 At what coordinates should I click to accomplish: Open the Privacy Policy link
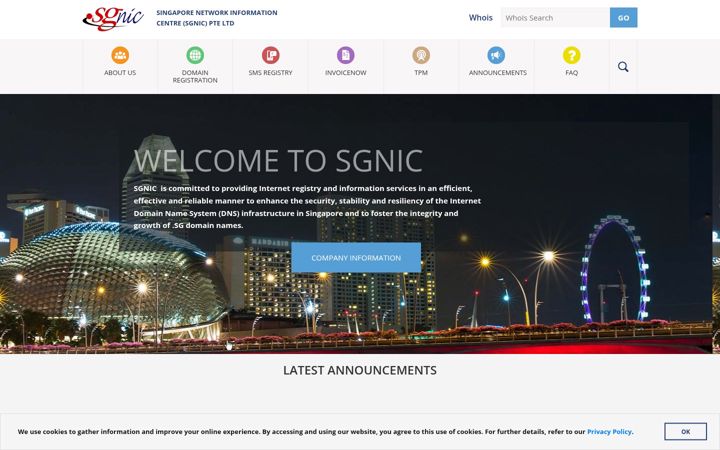(609, 432)
